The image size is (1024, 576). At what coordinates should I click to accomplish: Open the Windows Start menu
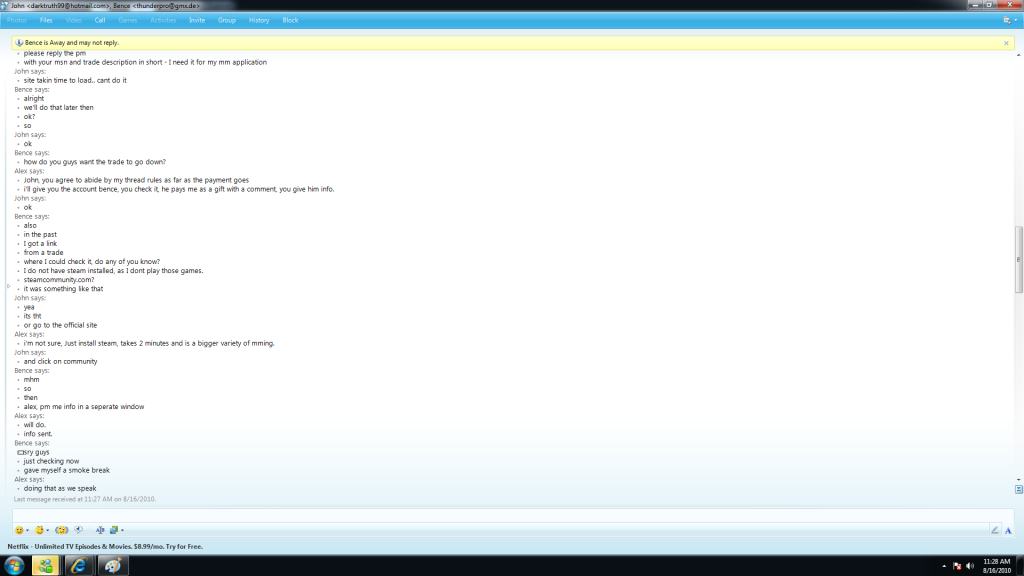click(x=14, y=566)
